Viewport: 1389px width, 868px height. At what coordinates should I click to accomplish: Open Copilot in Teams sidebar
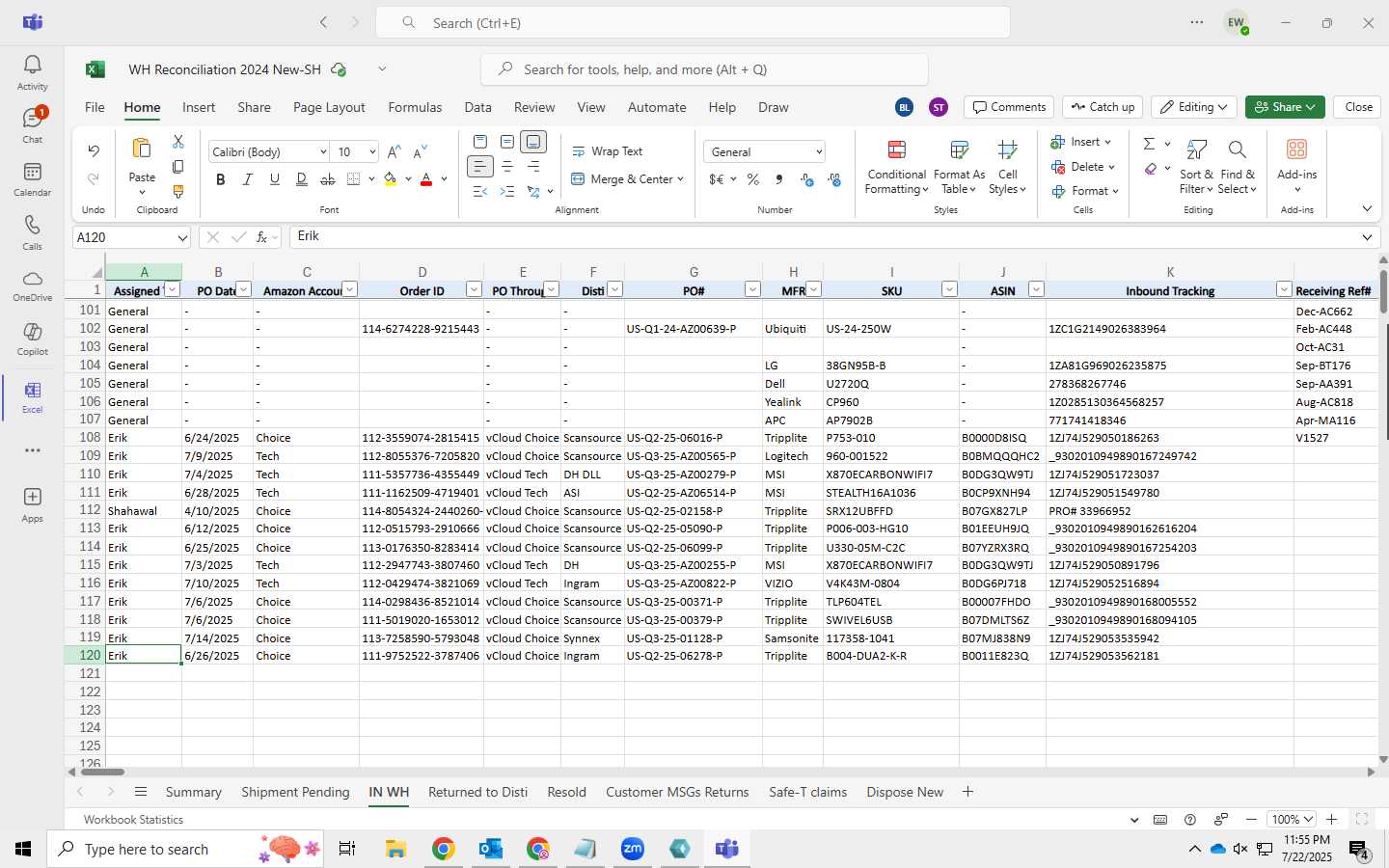(x=32, y=339)
